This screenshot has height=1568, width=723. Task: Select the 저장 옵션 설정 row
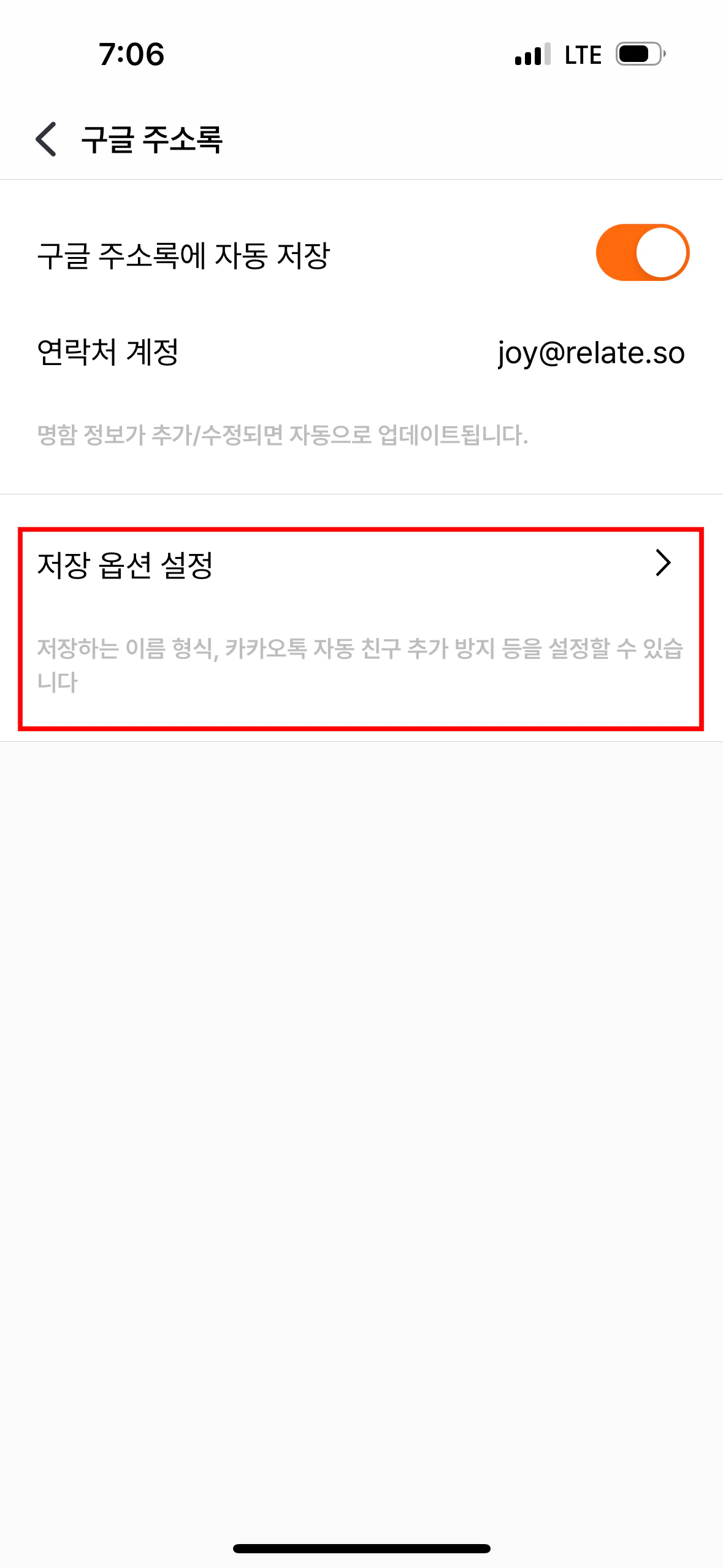tap(361, 629)
